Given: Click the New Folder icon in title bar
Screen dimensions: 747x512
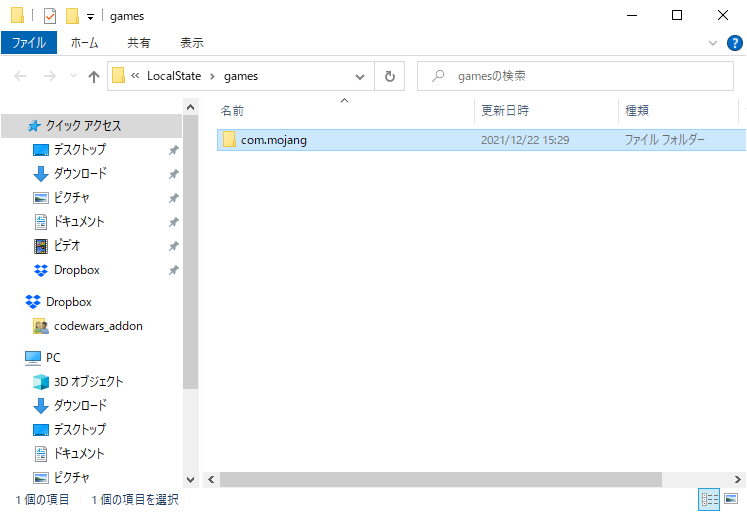Looking at the screenshot, I should click(72, 16).
